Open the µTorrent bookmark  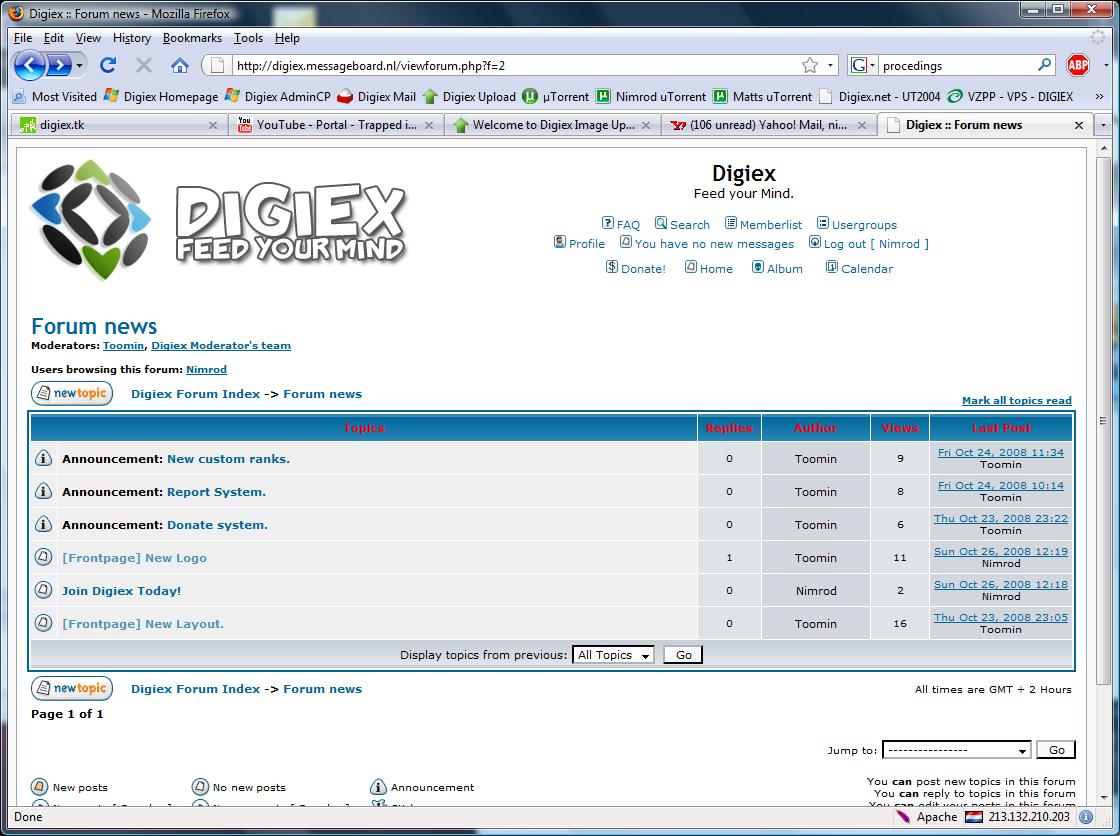556,96
